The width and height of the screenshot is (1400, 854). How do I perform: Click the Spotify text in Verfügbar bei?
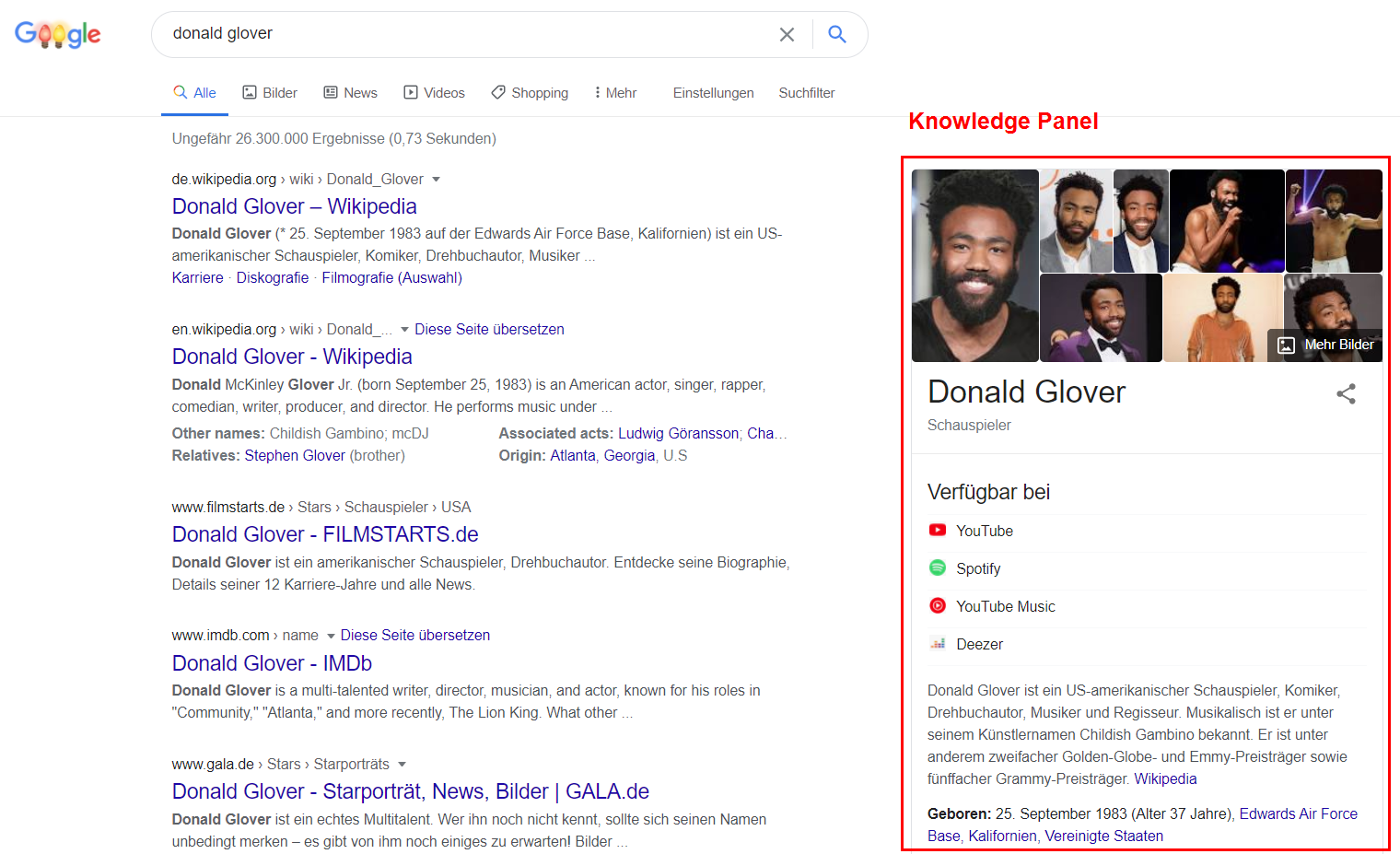coord(978,568)
